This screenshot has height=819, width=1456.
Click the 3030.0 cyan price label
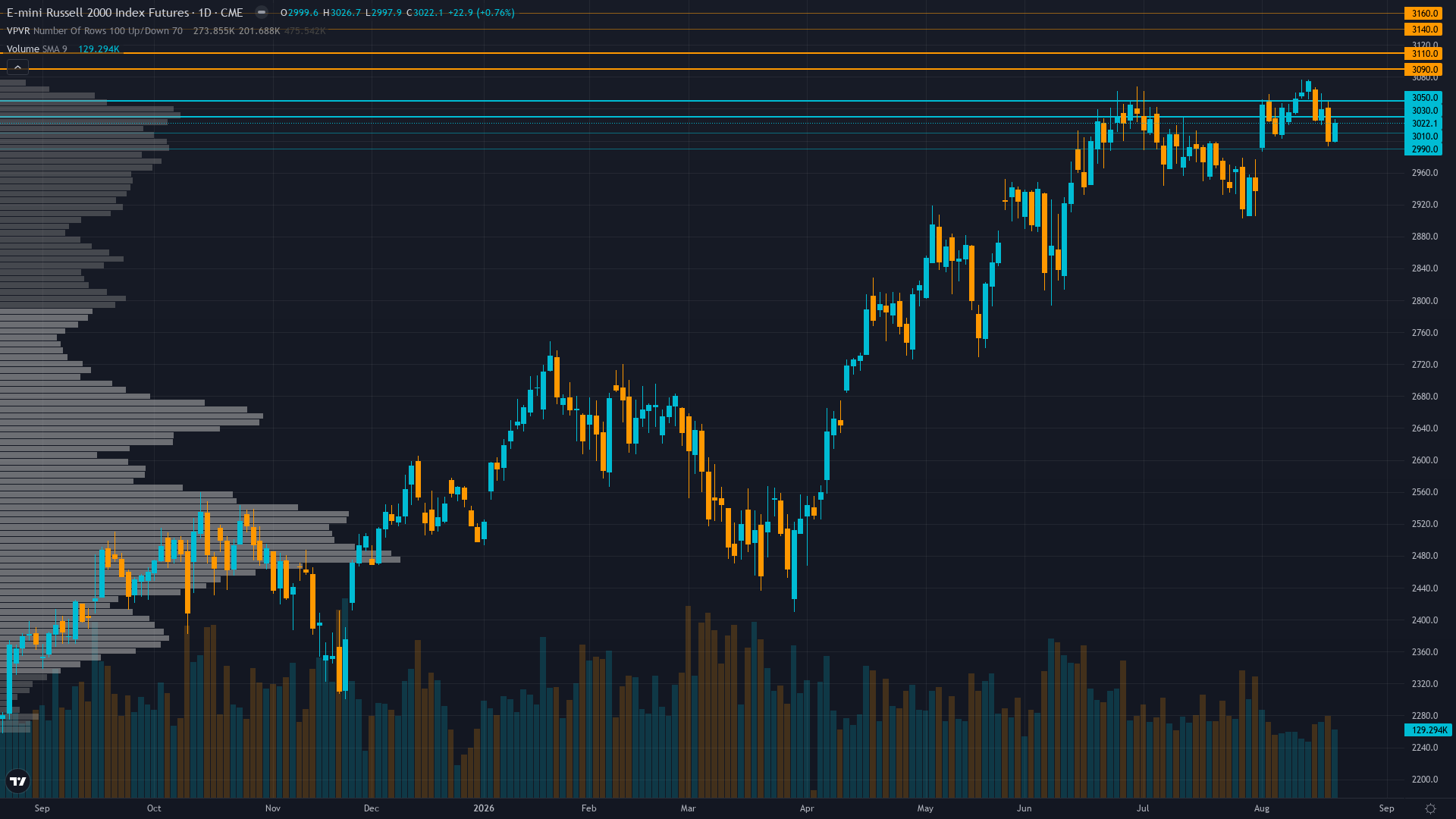[x=1423, y=111]
